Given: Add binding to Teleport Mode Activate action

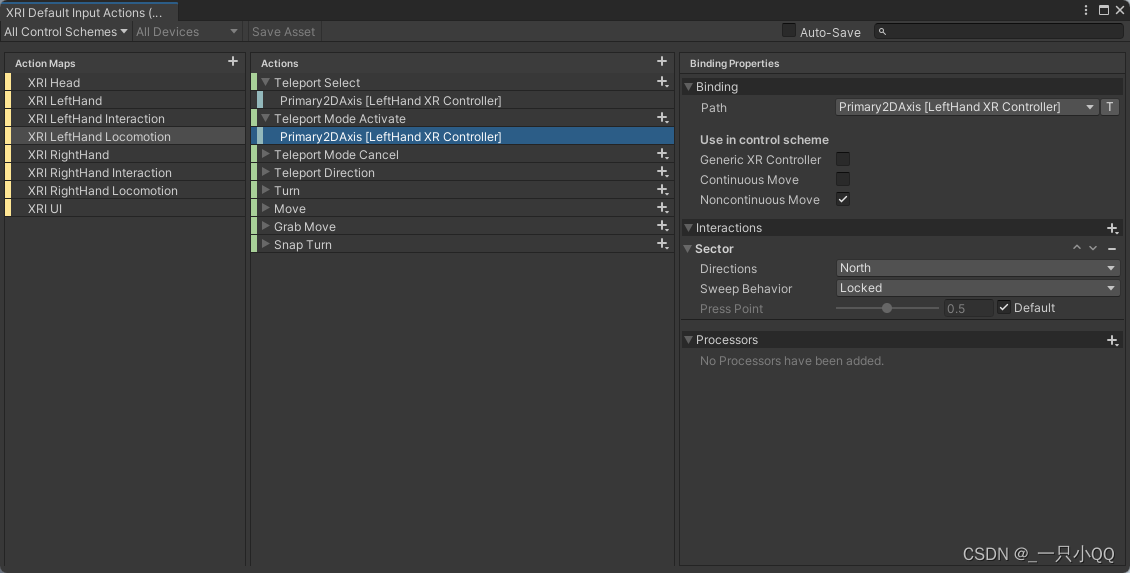Looking at the screenshot, I should coord(662,118).
